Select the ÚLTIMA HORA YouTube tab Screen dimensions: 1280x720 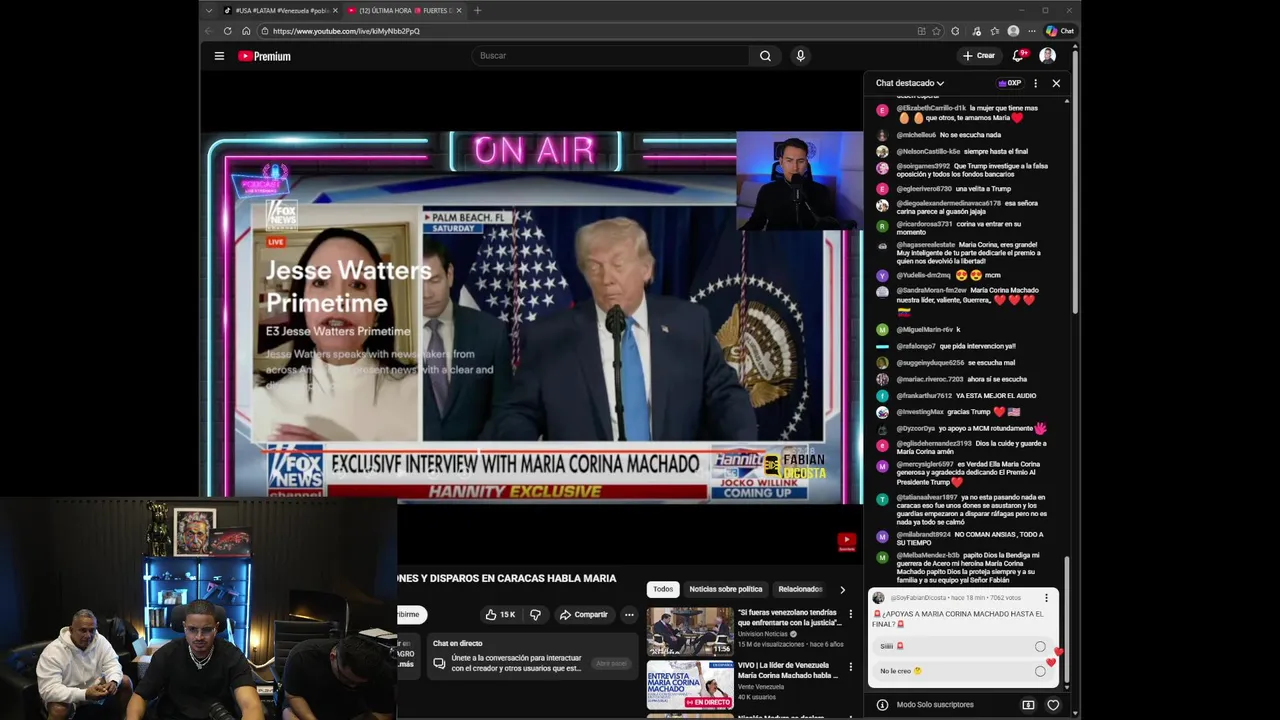[404, 10]
